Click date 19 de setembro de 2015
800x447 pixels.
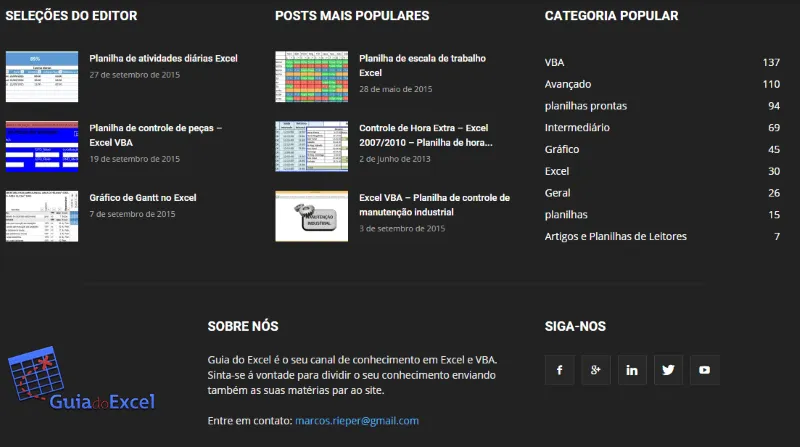(135, 159)
